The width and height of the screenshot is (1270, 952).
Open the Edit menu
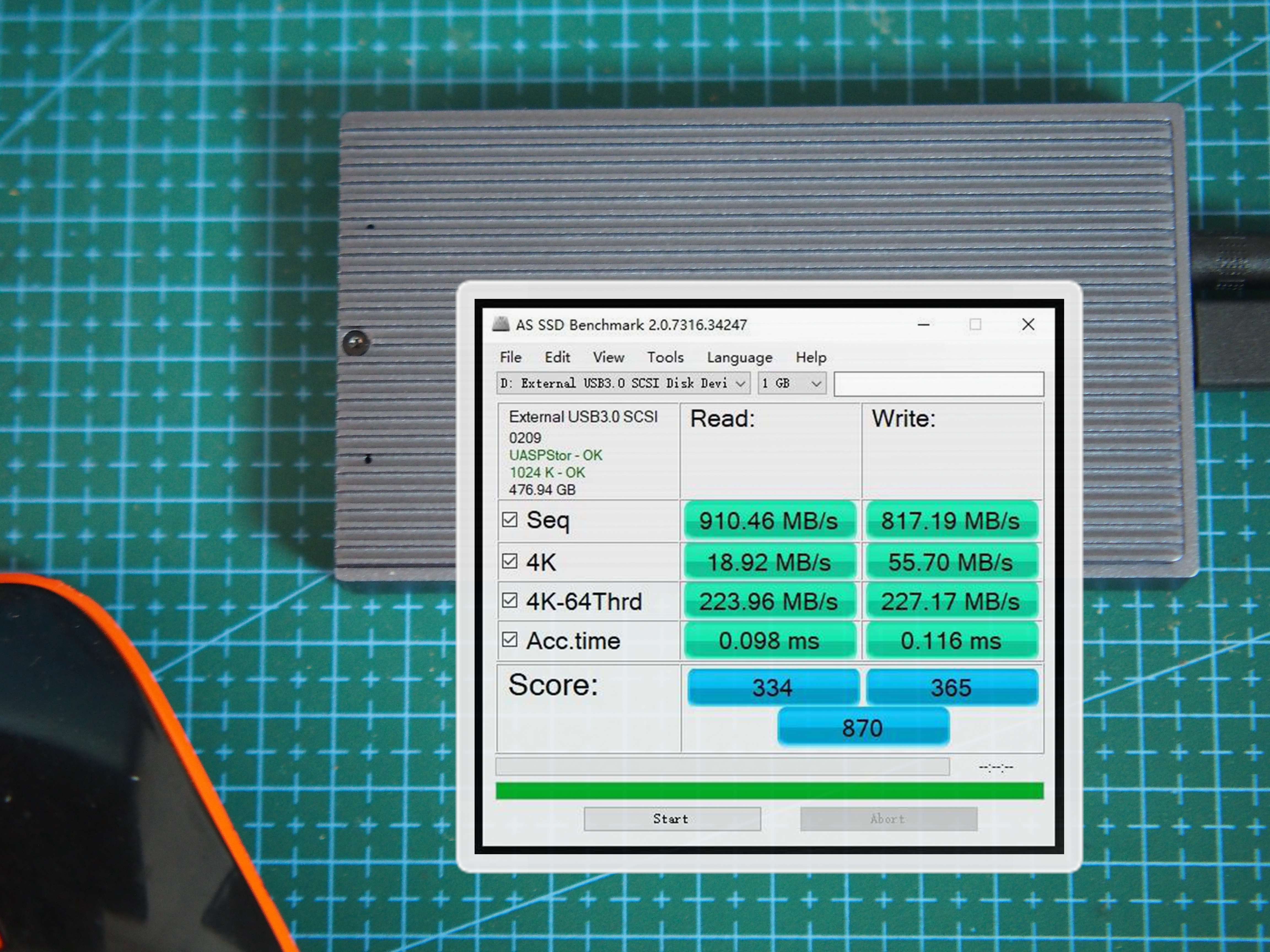point(557,357)
